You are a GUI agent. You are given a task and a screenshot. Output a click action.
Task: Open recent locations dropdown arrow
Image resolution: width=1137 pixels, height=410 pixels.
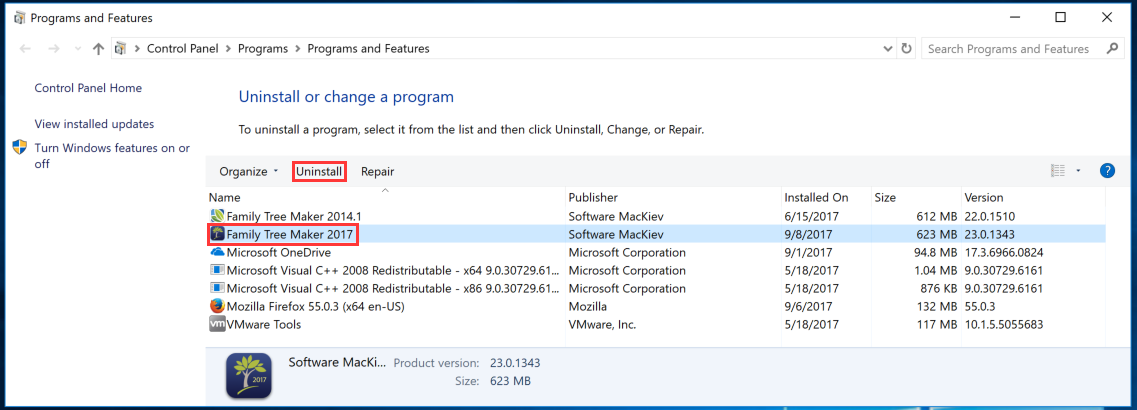pos(78,49)
